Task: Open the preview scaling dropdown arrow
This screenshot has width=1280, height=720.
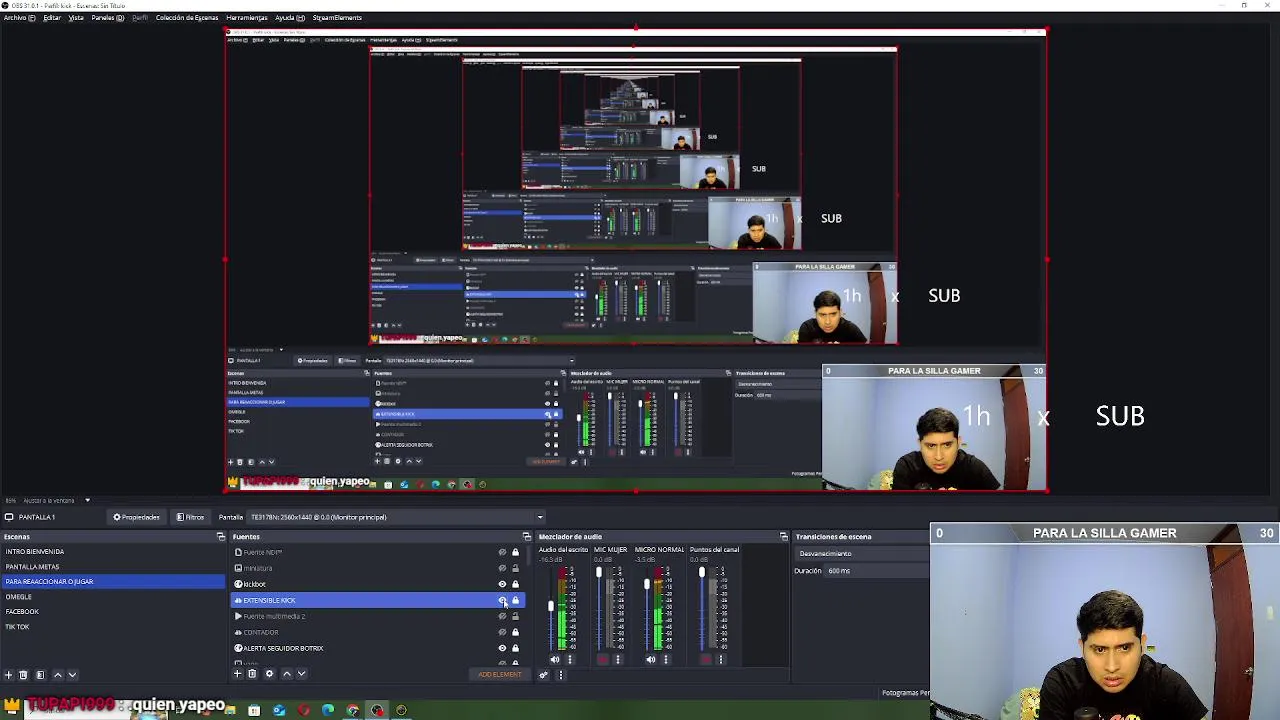Action: (87, 500)
